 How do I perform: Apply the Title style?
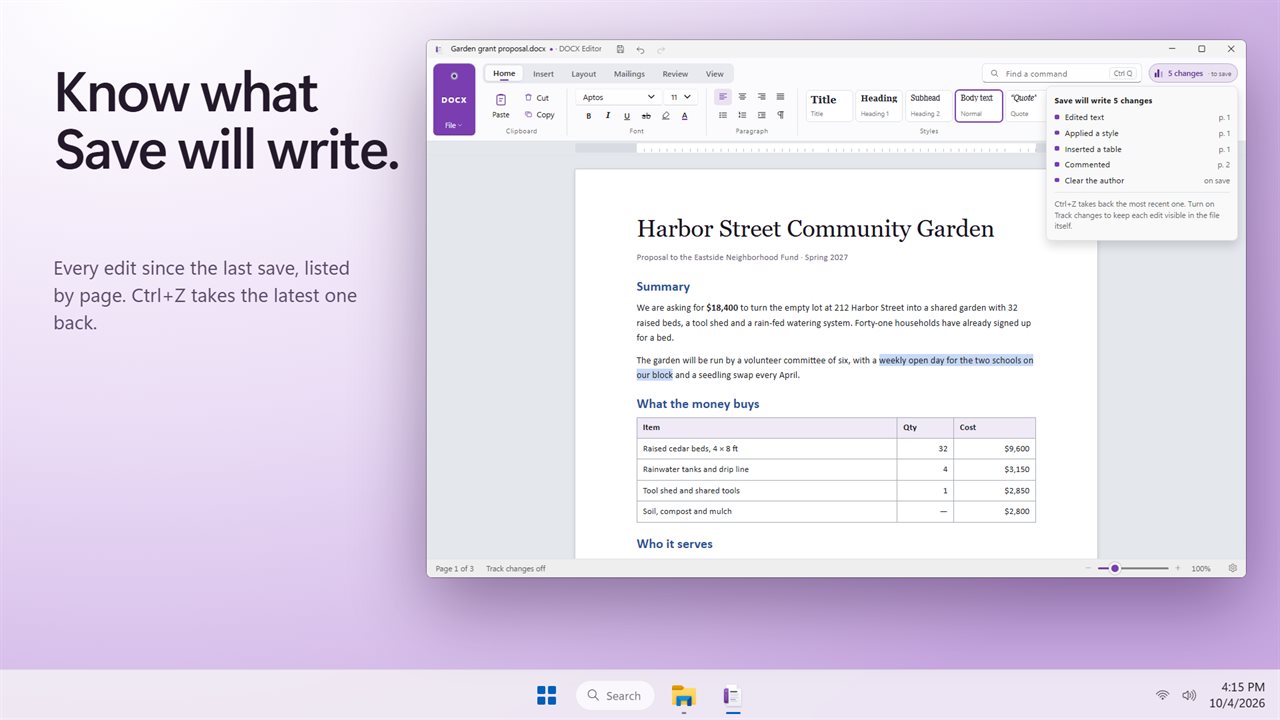[829, 106]
